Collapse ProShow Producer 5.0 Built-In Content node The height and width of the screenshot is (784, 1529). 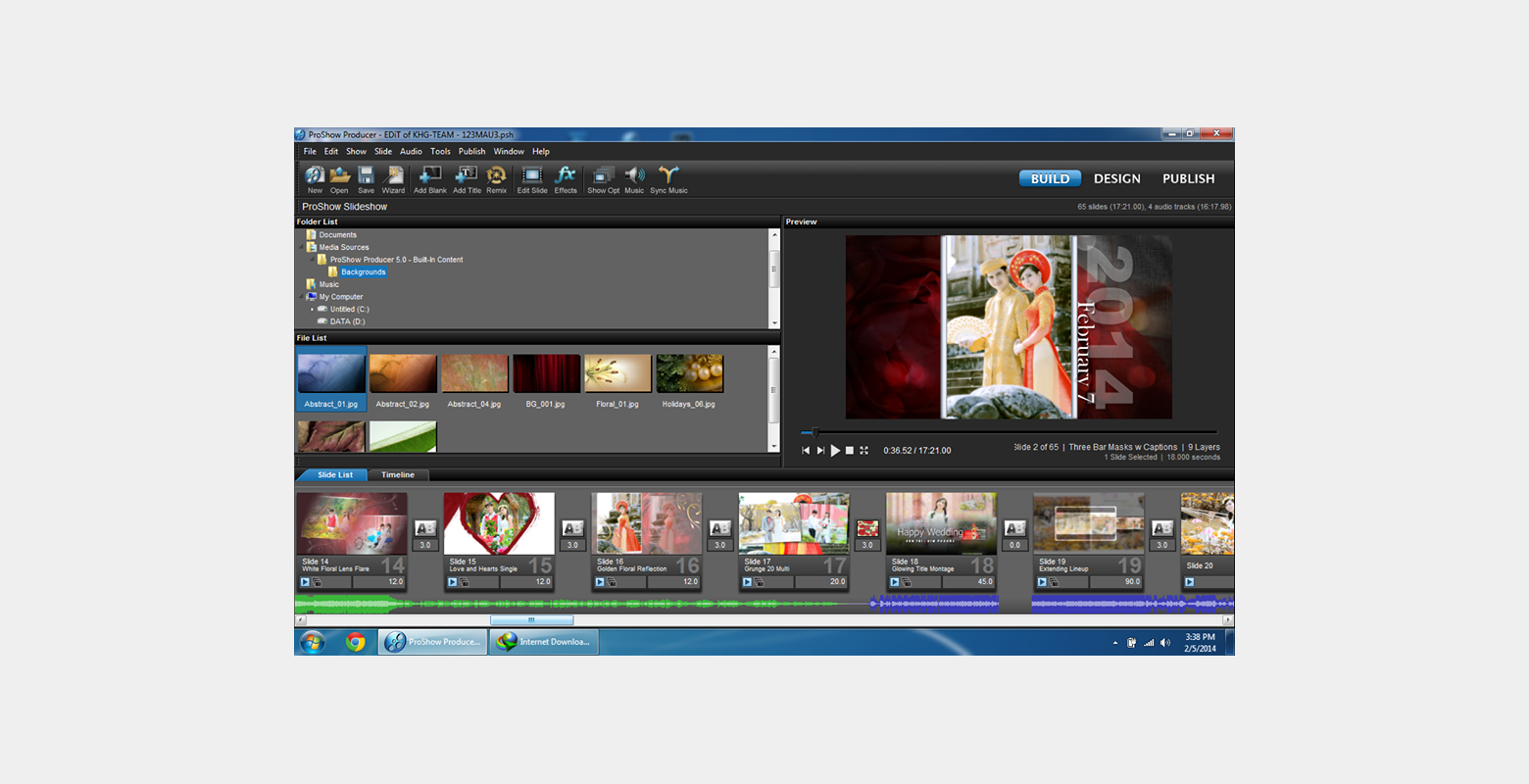tap(313, 260)
